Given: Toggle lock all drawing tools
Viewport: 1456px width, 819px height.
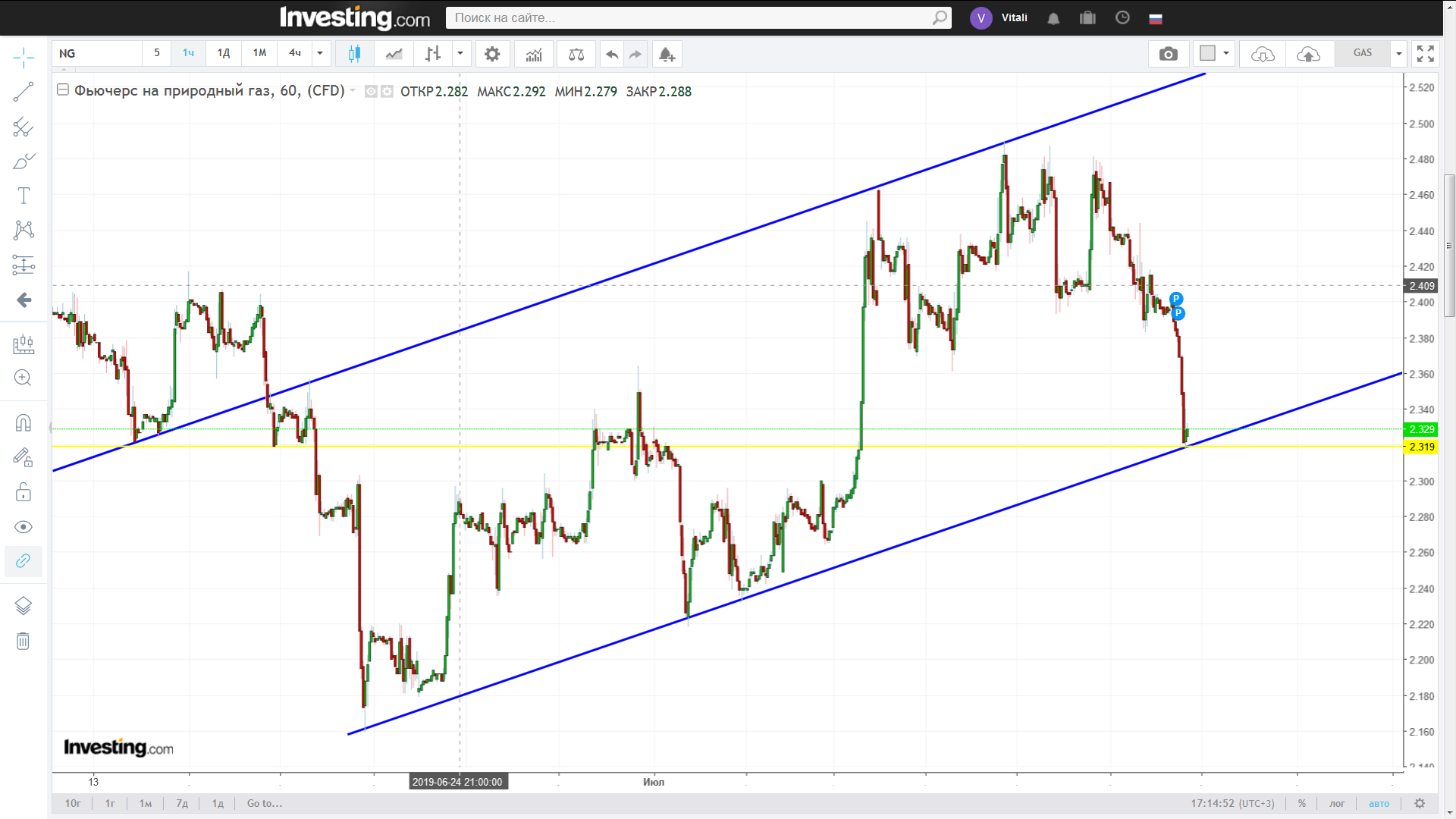Looking at the screenshot, I should (24, 492).
